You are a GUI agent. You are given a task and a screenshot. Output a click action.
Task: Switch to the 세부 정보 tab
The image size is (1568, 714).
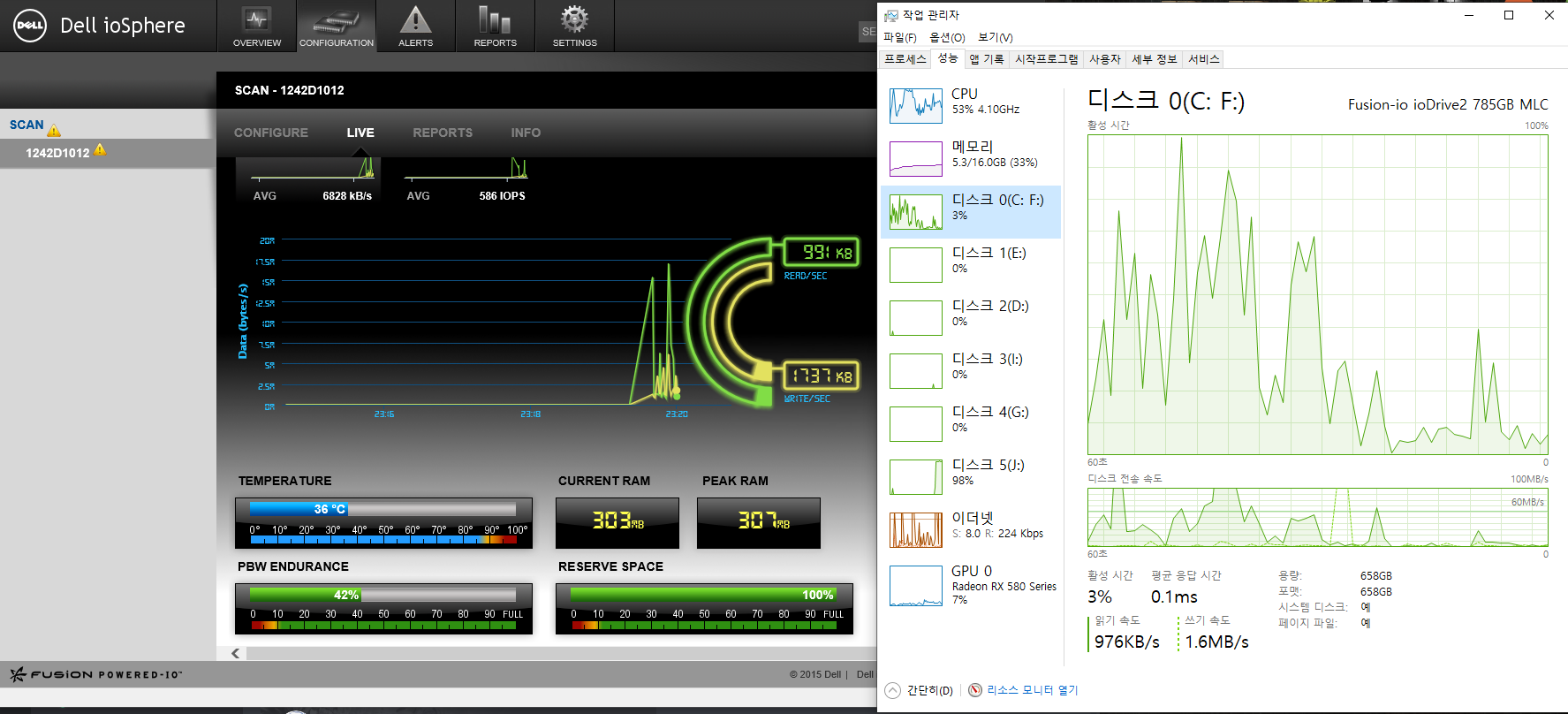click(1155, 59)
